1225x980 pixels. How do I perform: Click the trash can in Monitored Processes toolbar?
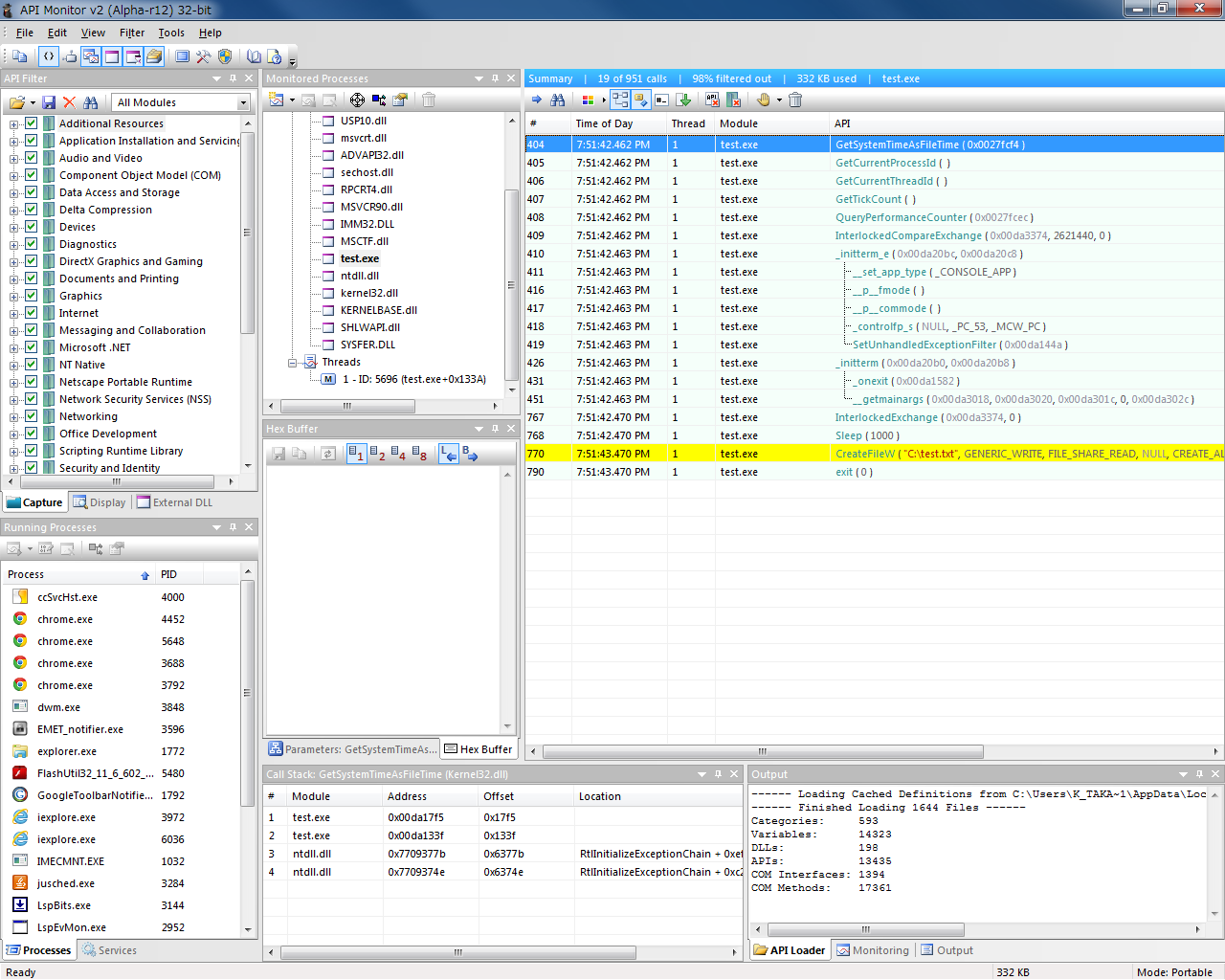point(429,100)
